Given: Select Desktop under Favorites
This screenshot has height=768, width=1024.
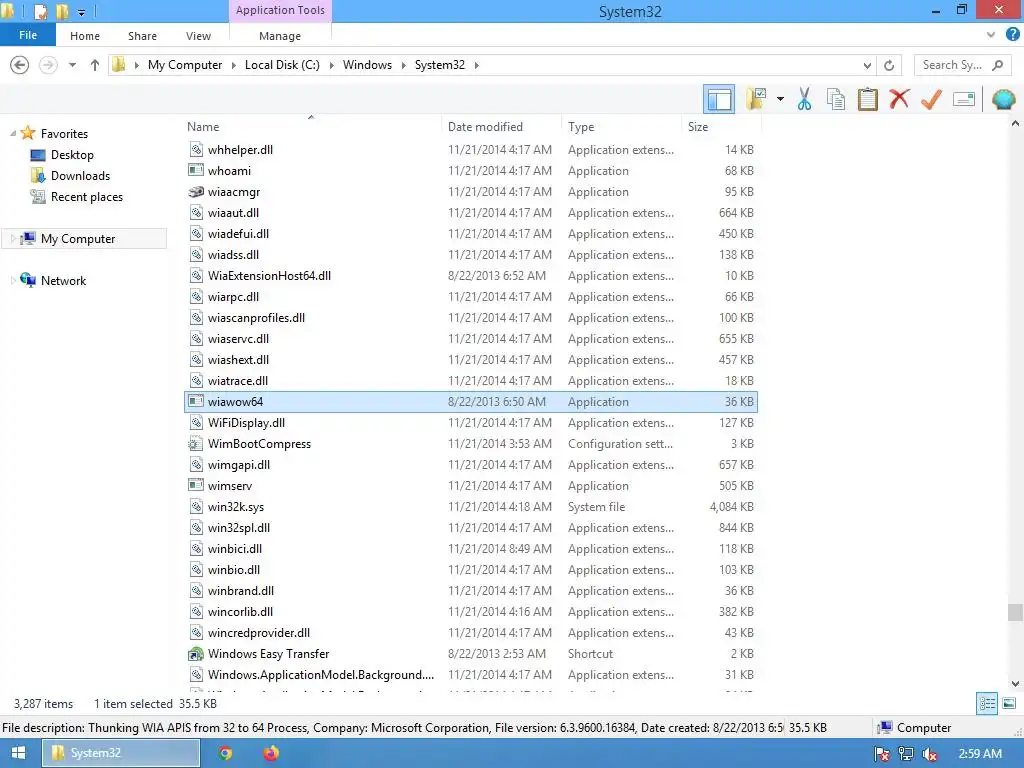Looking at the screenshot, I should click(x=72, y=155).
